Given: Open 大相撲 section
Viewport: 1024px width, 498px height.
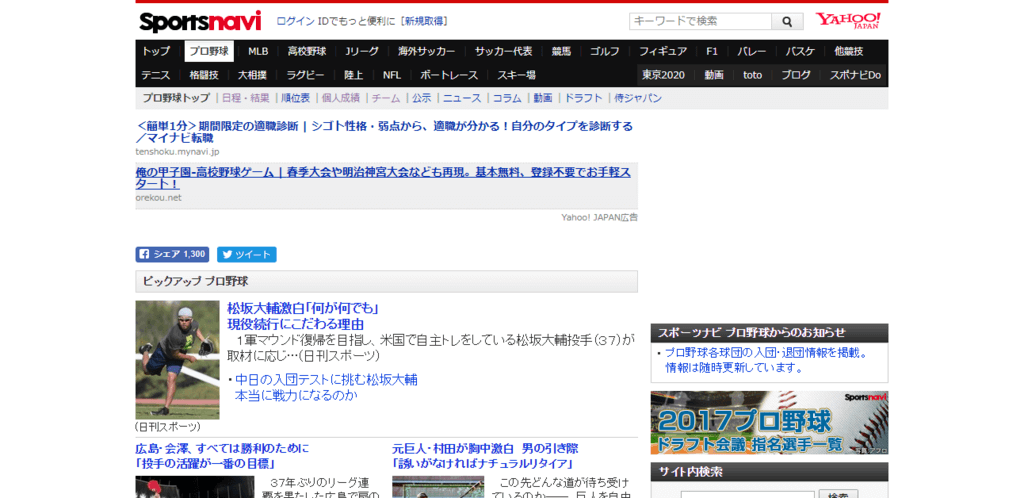Looking at the screenshot, I should (x=252, y=75).
